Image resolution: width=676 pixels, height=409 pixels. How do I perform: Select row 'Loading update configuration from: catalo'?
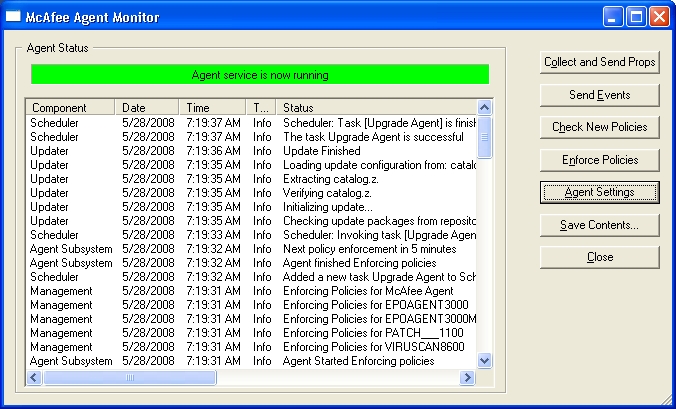[251, 165]
